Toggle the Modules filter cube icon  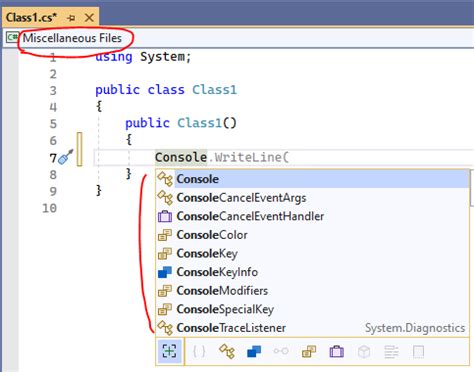(364, 352)
